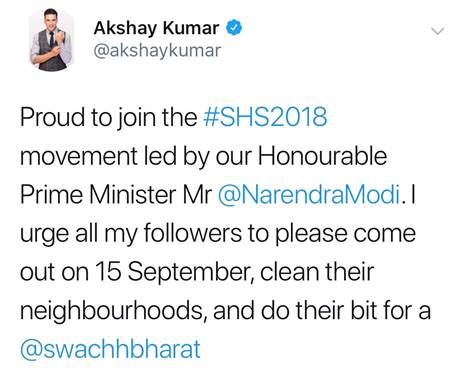Open Akshay Kumar's profile picture
The width and height of the screenshot is (463, 383).
tap(51, 40)
